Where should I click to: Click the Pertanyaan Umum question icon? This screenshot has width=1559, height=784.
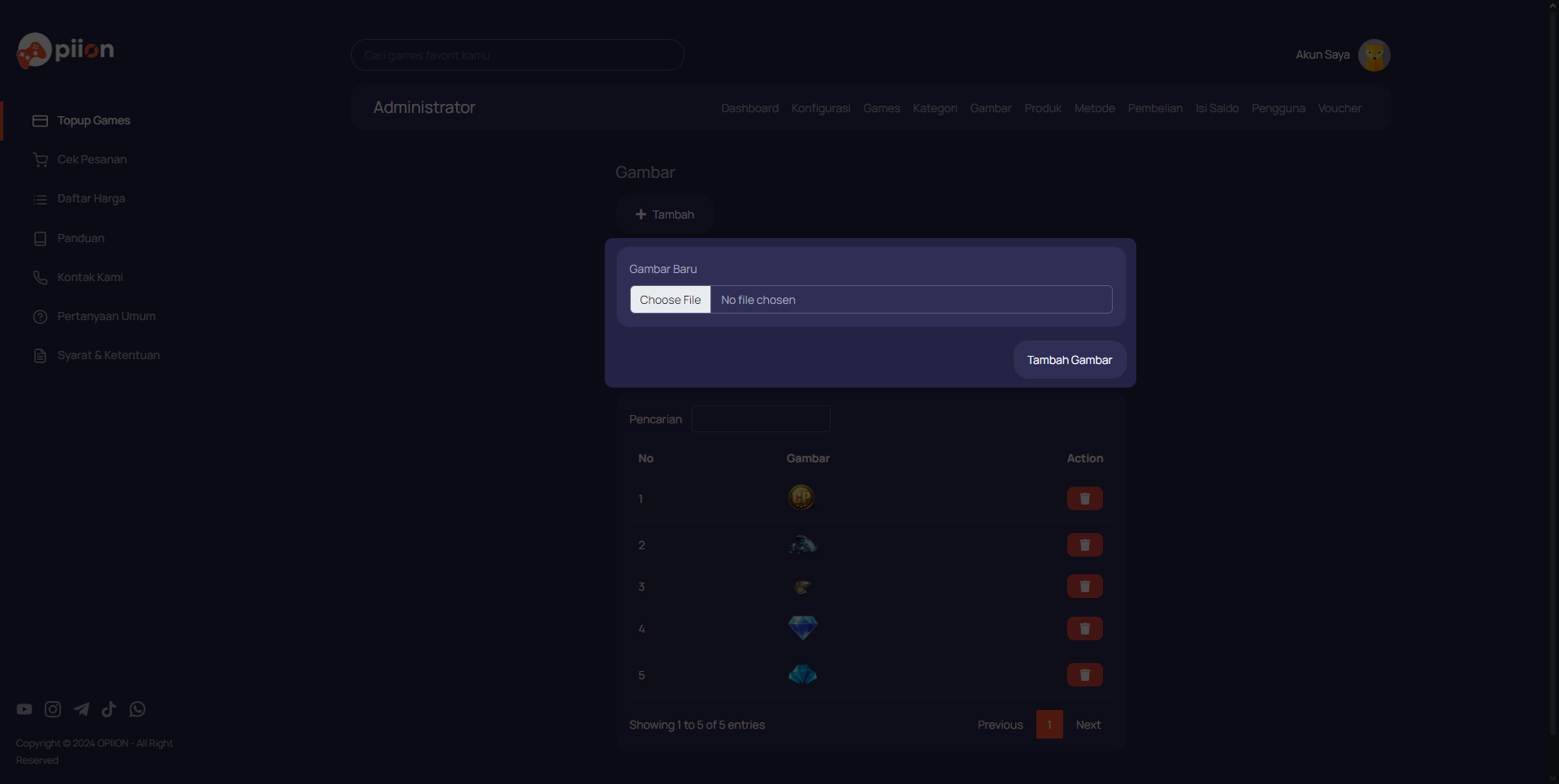point(40,316)
